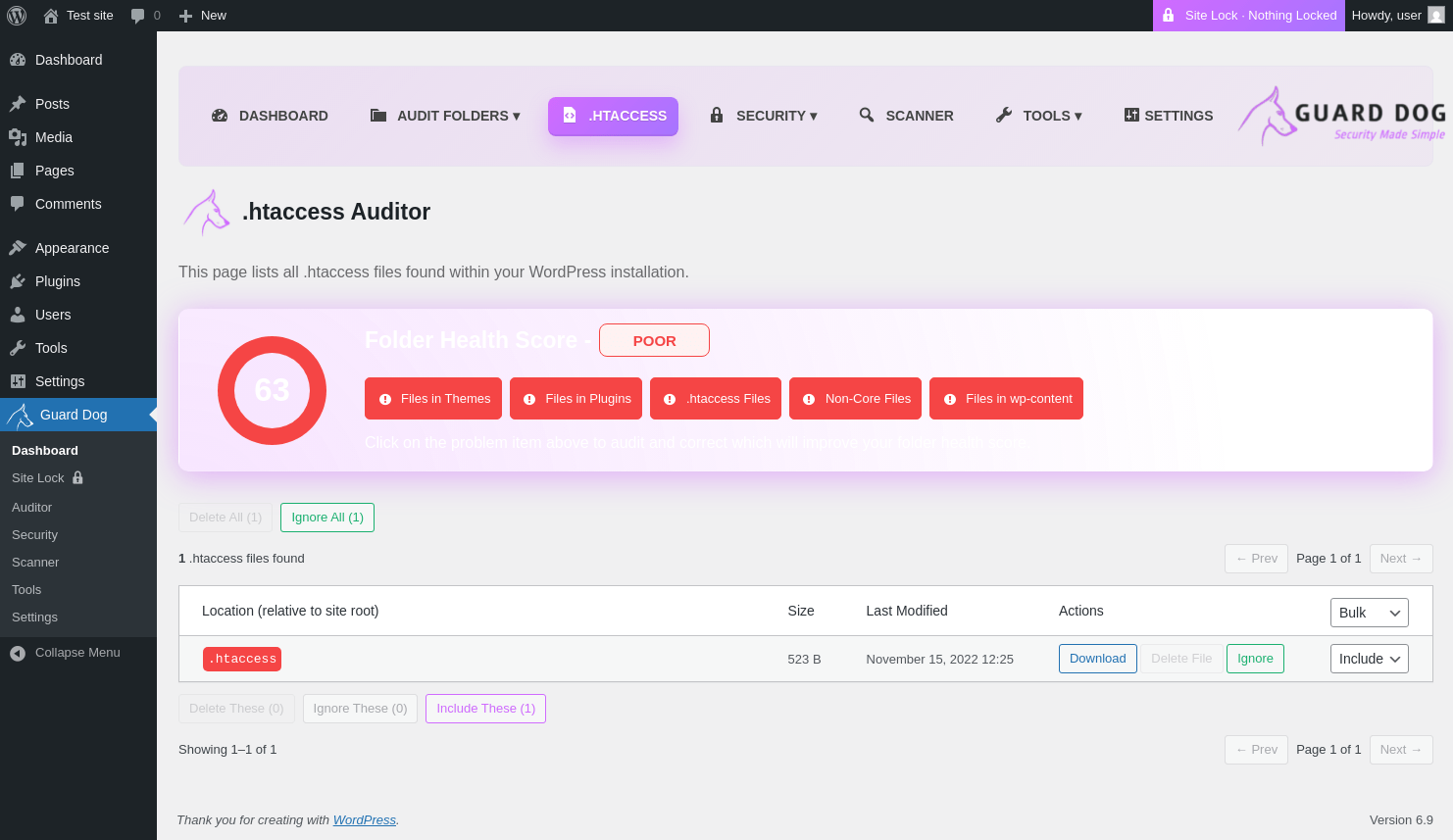Click the Scanner magnifier icon

(867, 116)
